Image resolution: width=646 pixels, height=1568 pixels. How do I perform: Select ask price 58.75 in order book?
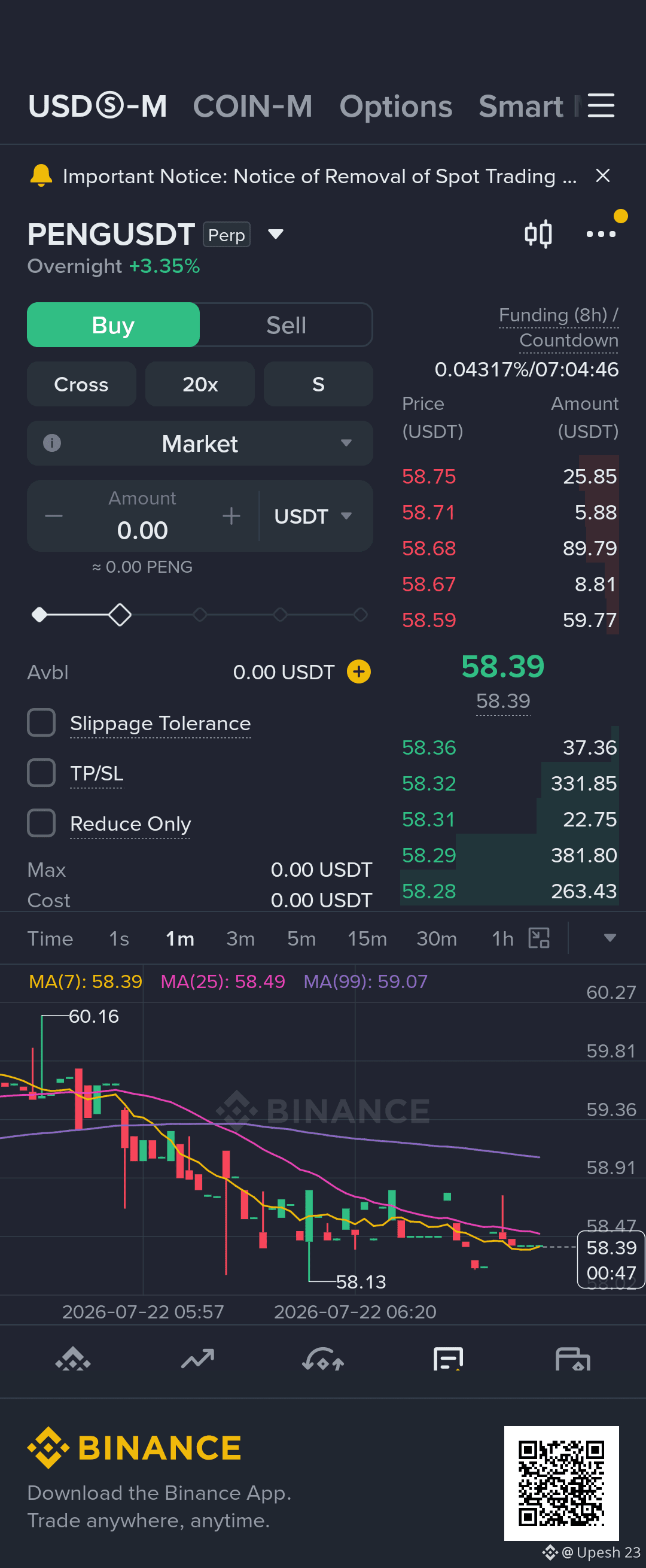429,476
